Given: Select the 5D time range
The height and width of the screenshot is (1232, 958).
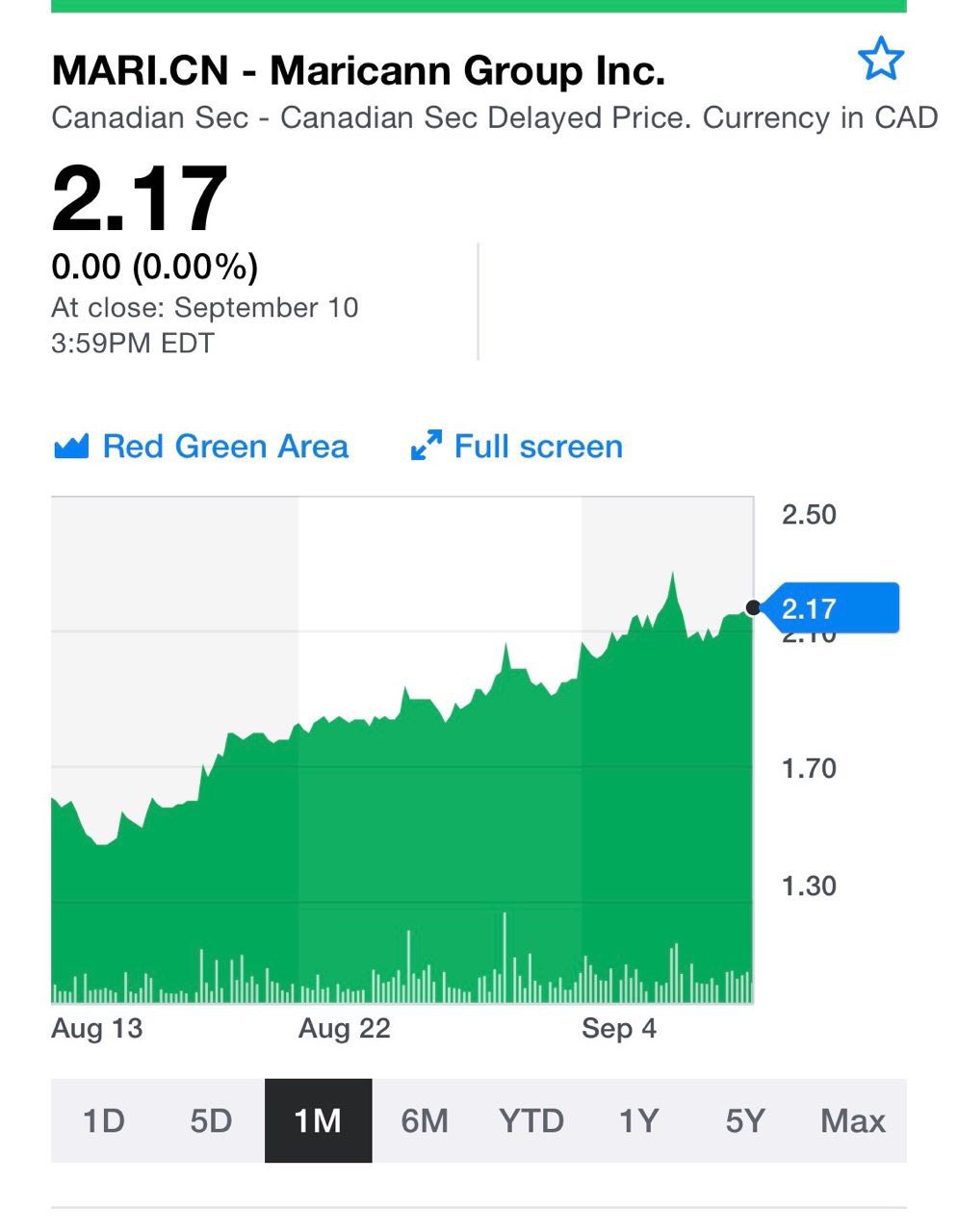Looking at the screenshot, I should coord(211,1120).
